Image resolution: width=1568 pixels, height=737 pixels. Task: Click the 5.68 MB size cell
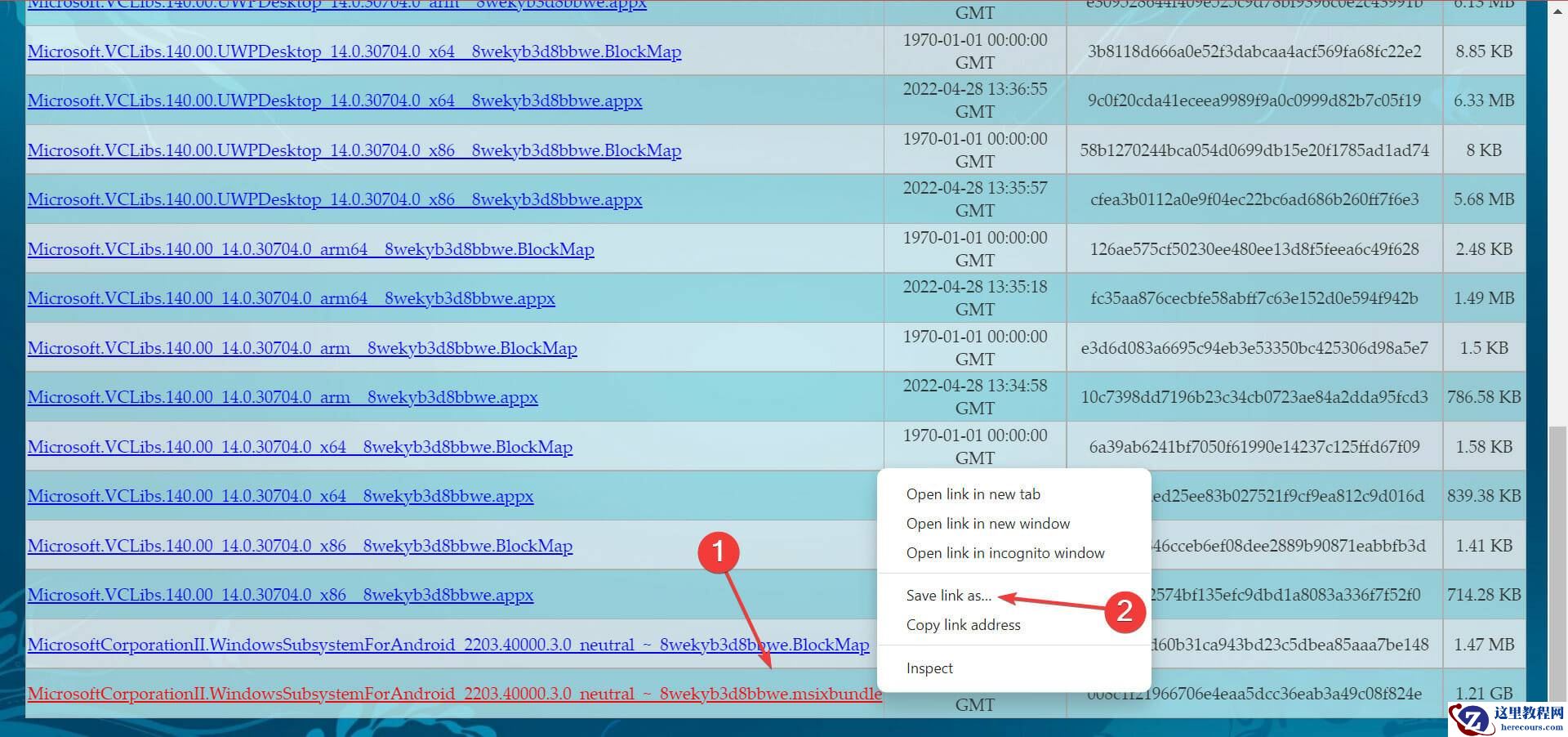1484,199
